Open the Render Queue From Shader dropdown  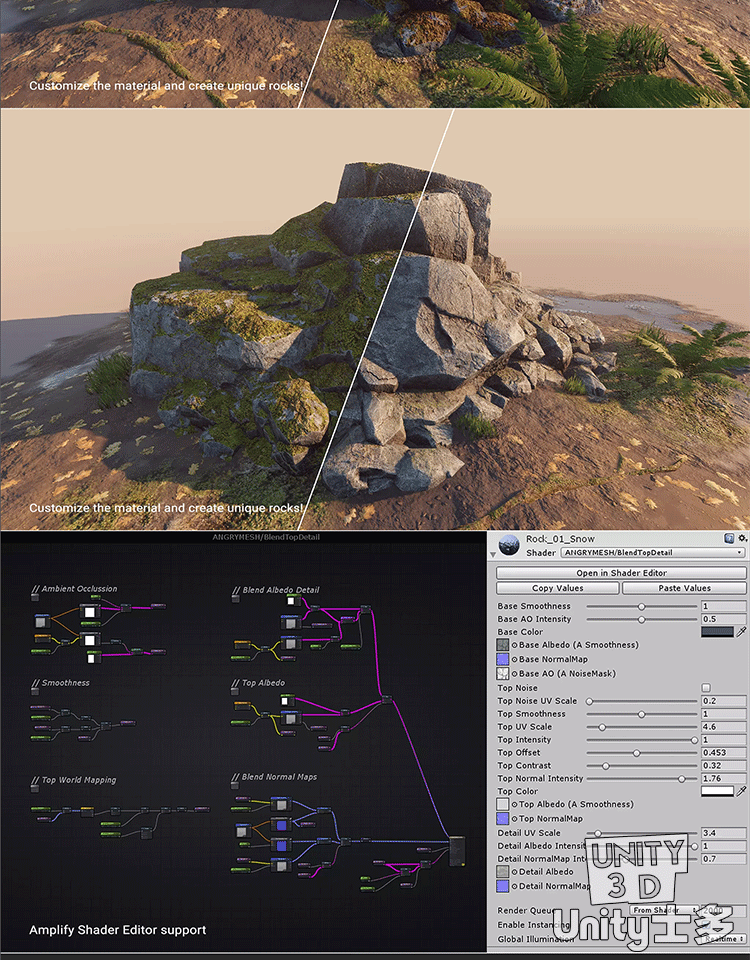click(665, 910)
